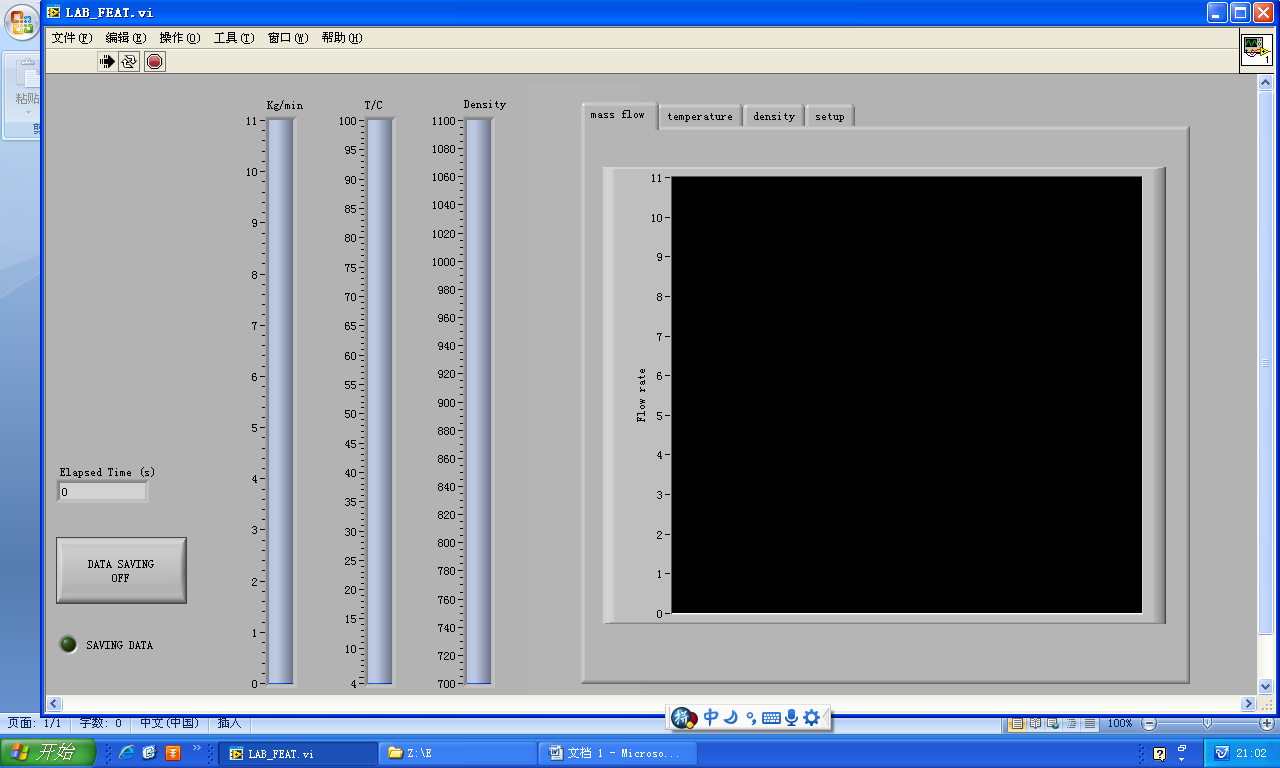Click the 21:02 system clock
This screenshot has height=768, width=1280.
(1251, 754)
